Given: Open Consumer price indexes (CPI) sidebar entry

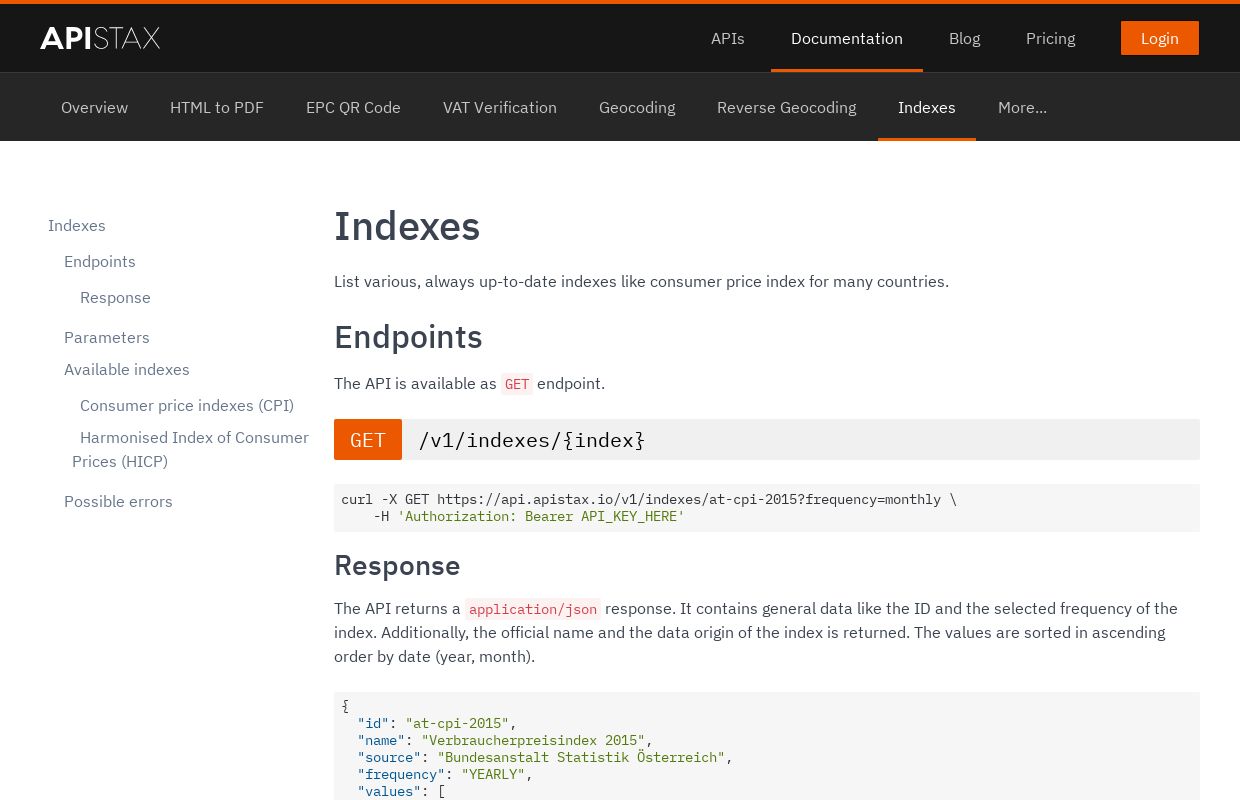Looking at the screenshot, I should point(186,405).
